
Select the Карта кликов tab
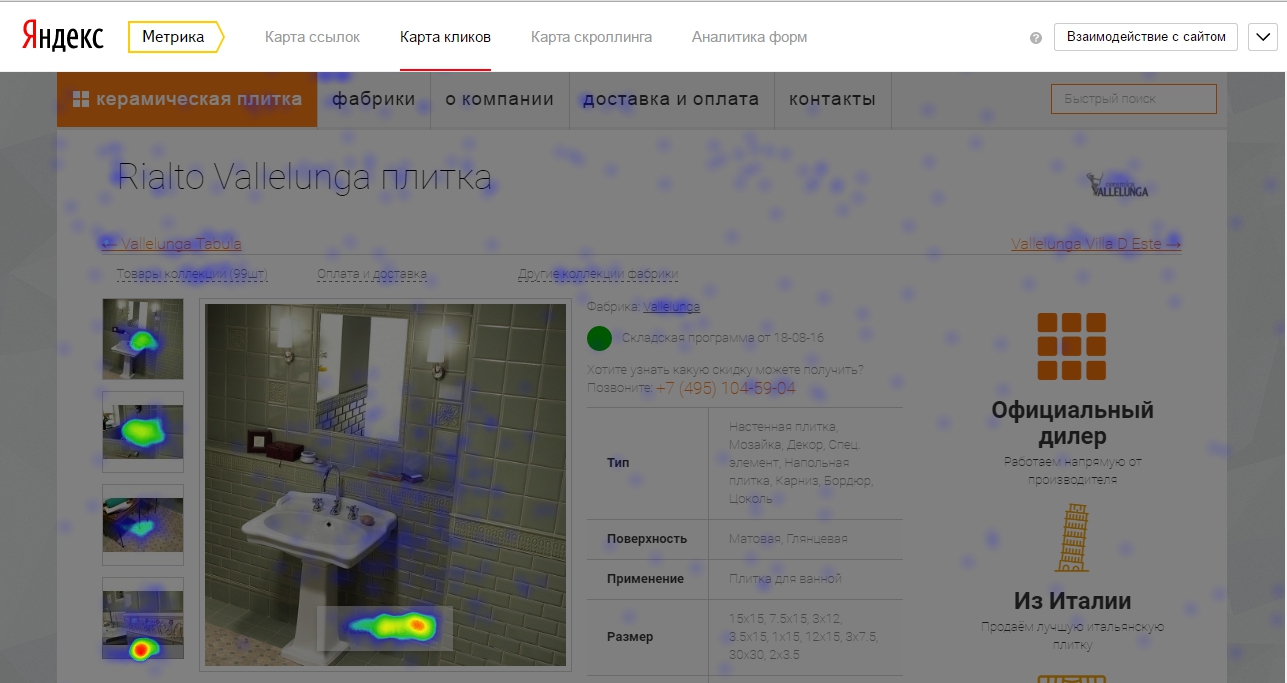point(445,37)
